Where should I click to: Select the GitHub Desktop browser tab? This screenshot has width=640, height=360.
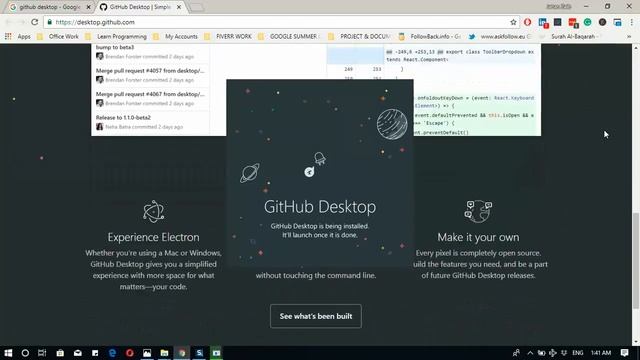140,7
